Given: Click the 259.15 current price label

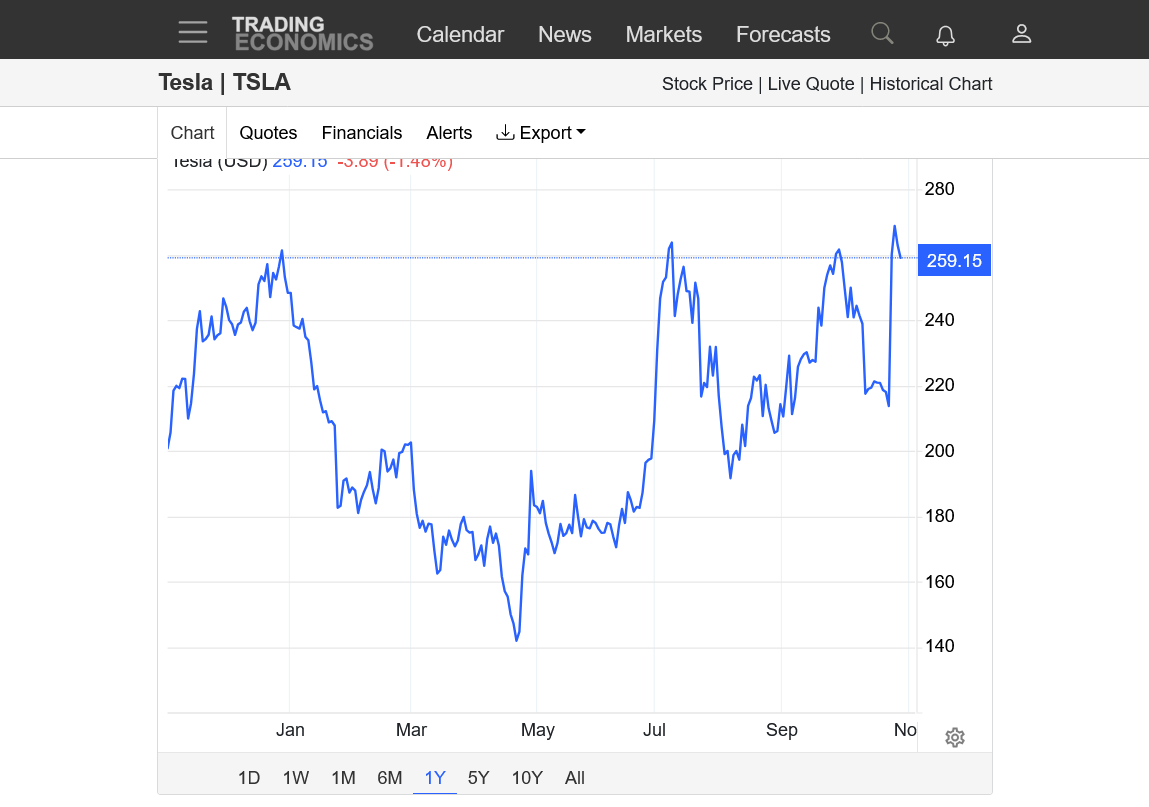Looking at the screenshot, I should (x=954, y=260).
